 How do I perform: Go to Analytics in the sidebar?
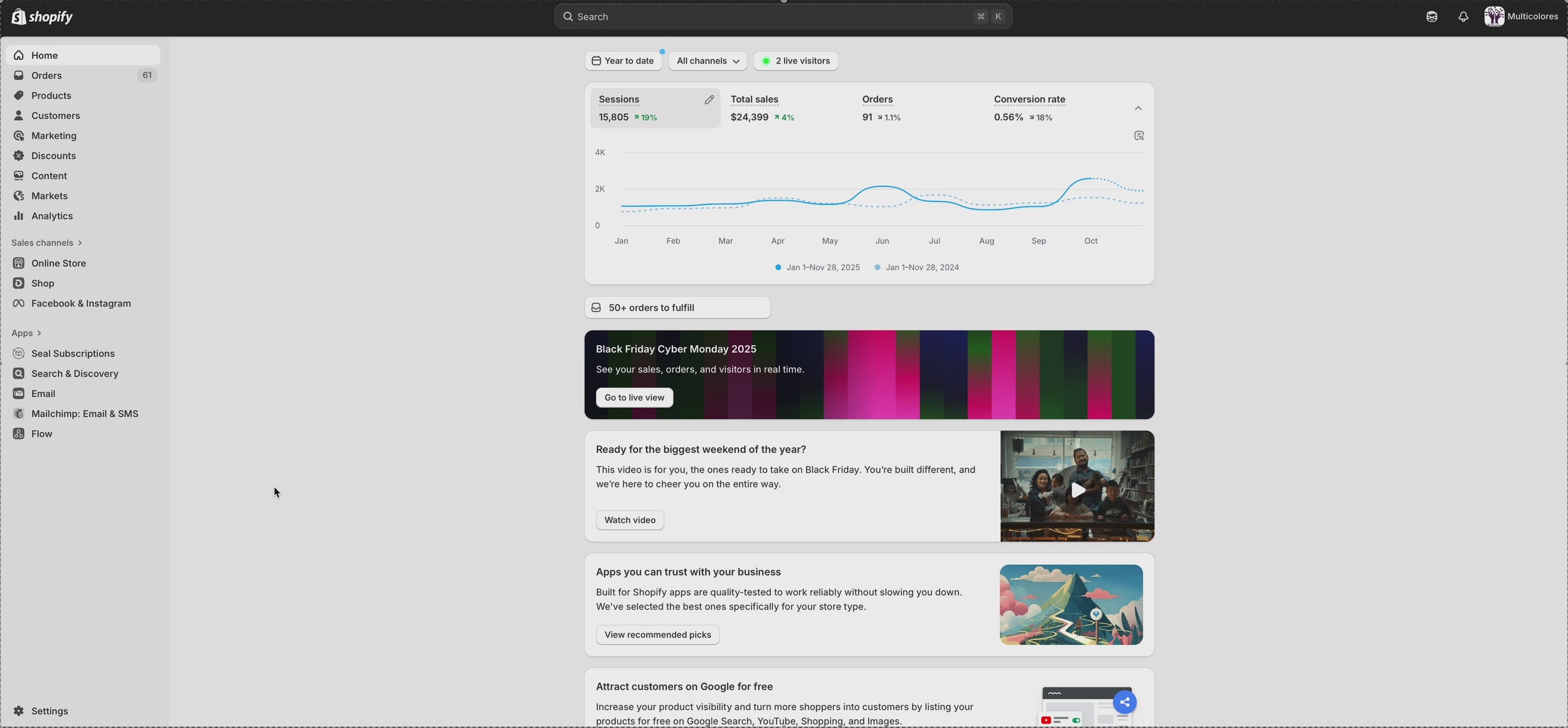click(52, 216)
